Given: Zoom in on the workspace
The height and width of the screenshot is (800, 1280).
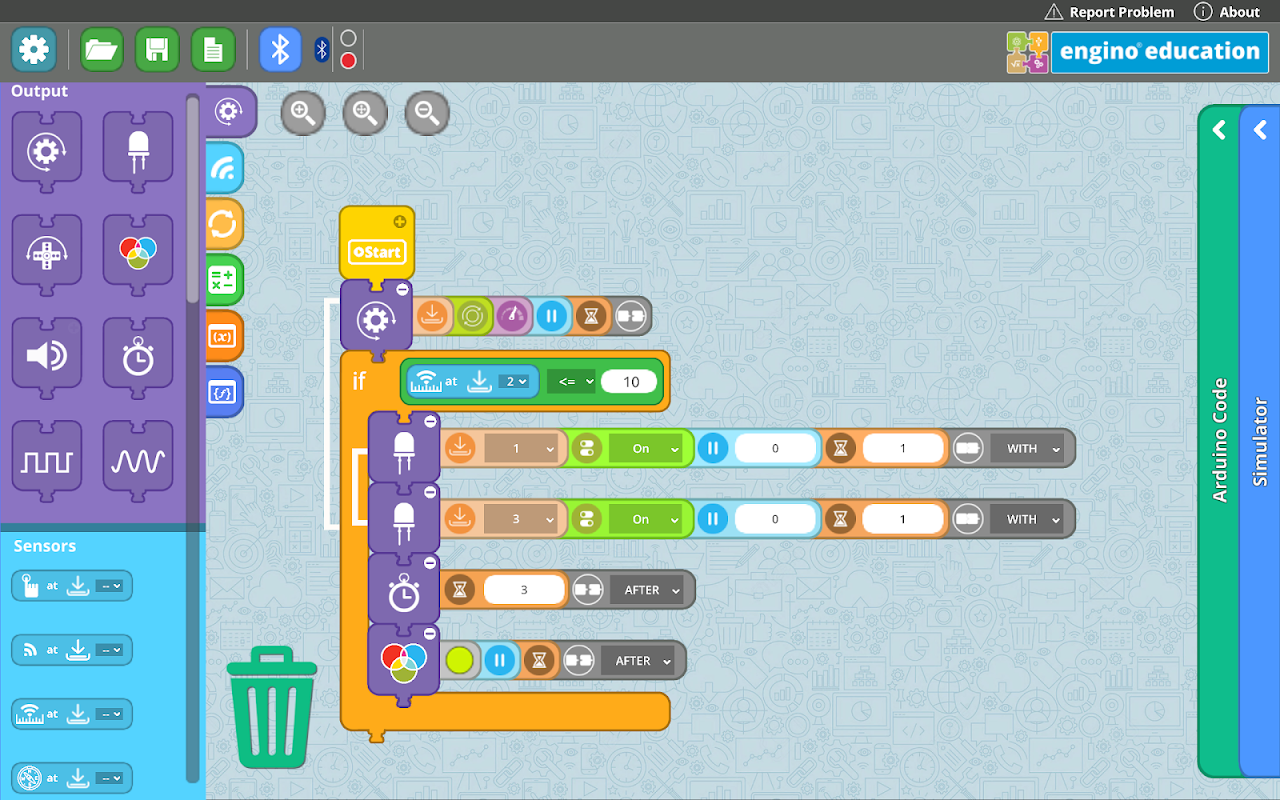Looking at the screenshot, I should [303, 114].
